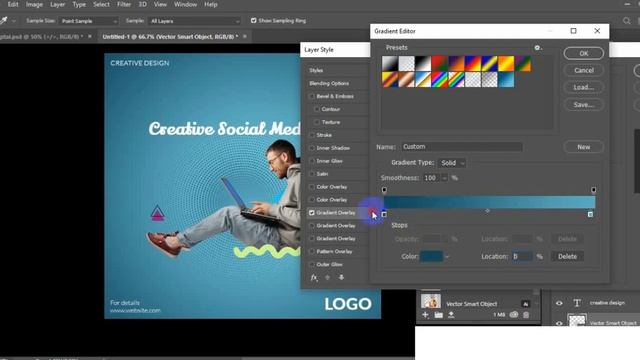Screen dimensions: 640x360
Task: Click the move effect down arrow
Action: click(x=341, y=278)
